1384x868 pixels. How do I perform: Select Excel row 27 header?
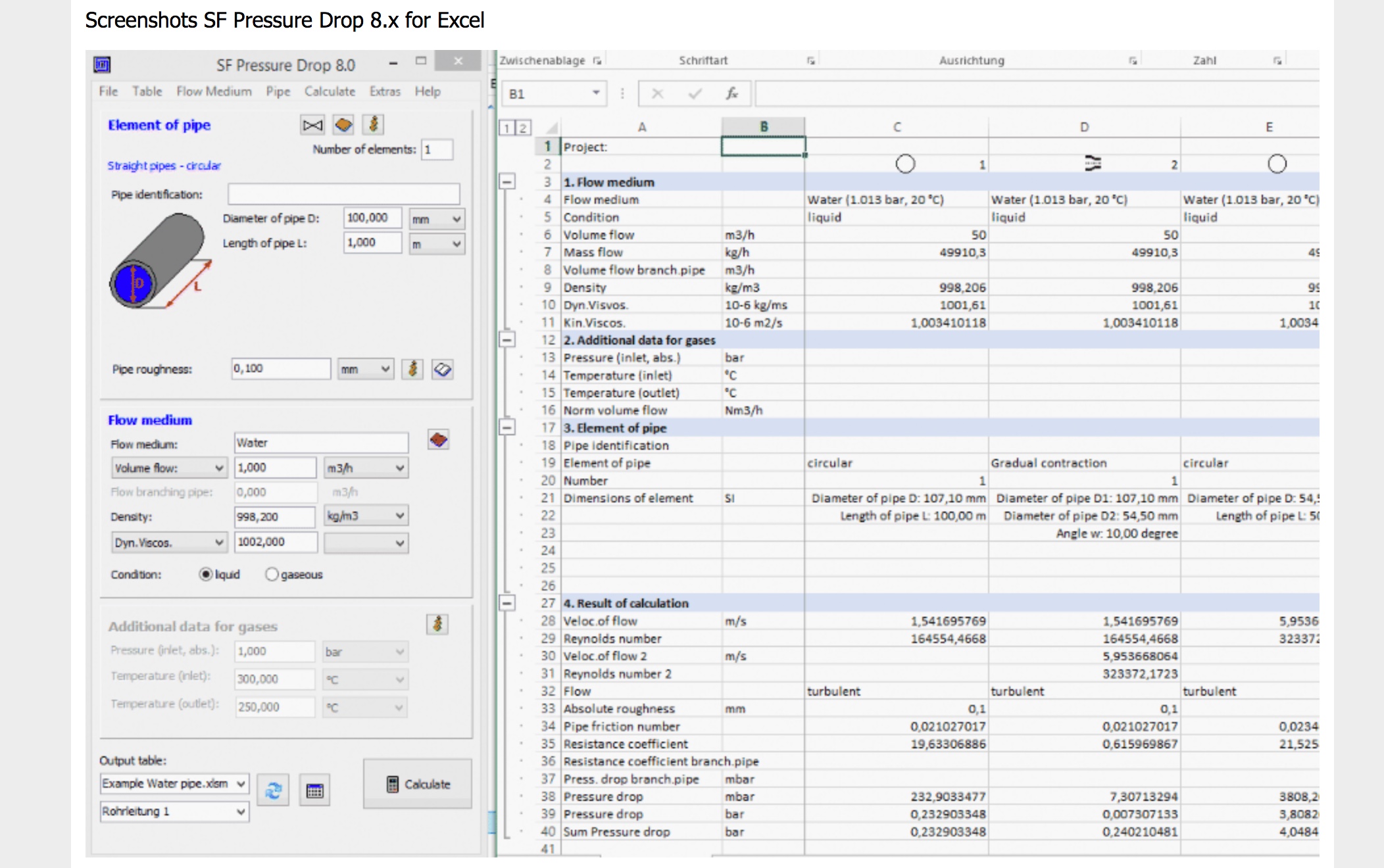[x=548, y=603]
